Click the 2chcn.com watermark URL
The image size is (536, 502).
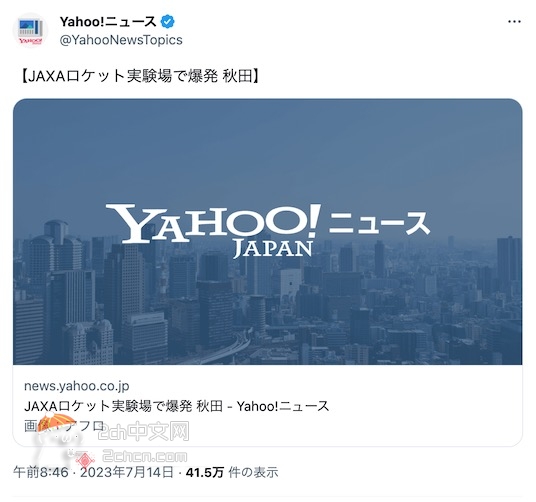(x=145, y=457)
